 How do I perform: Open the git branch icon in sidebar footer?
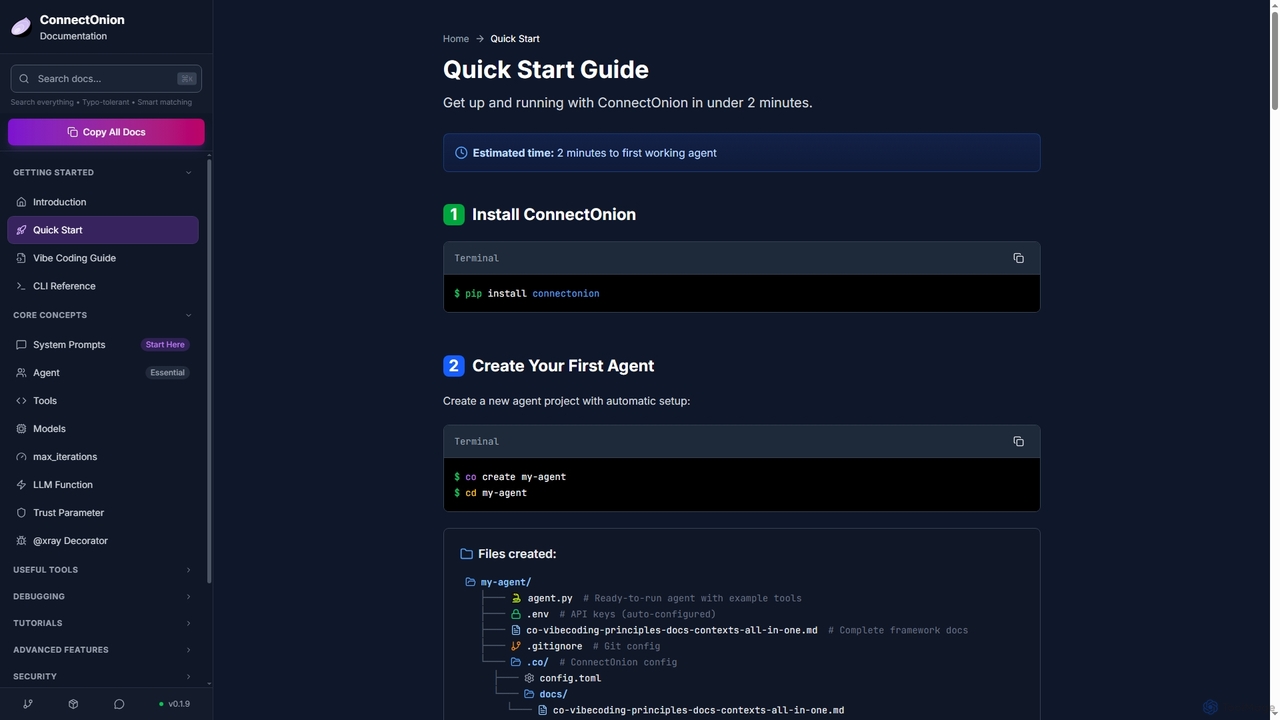coord(28,704)
